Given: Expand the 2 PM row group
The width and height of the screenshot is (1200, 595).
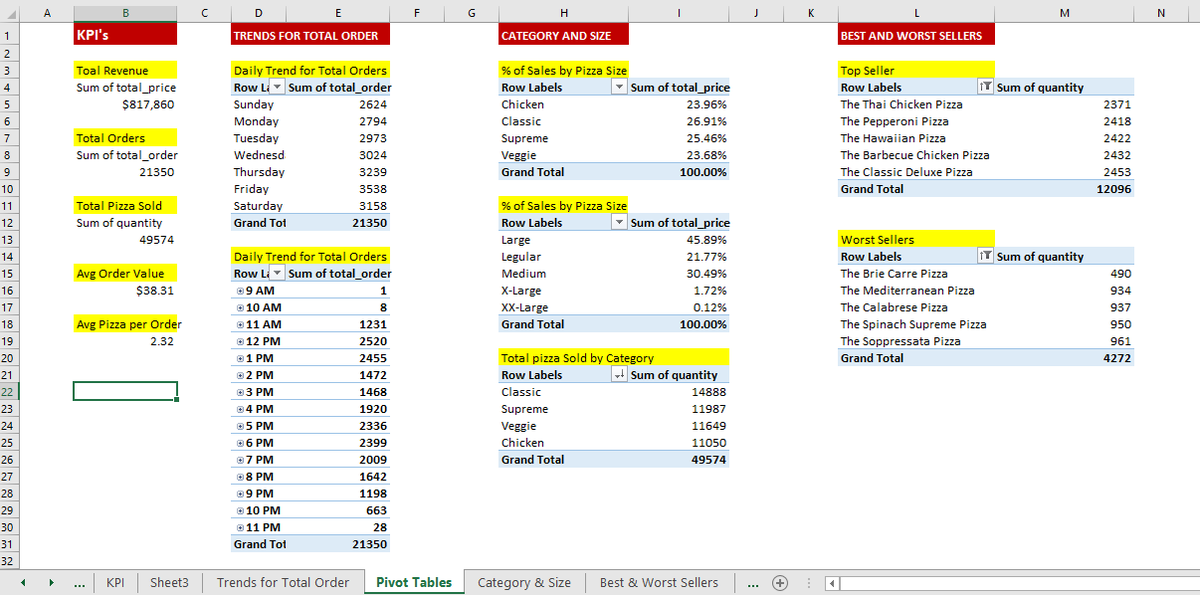Looking at the screenshot, I should coord(239,375).
